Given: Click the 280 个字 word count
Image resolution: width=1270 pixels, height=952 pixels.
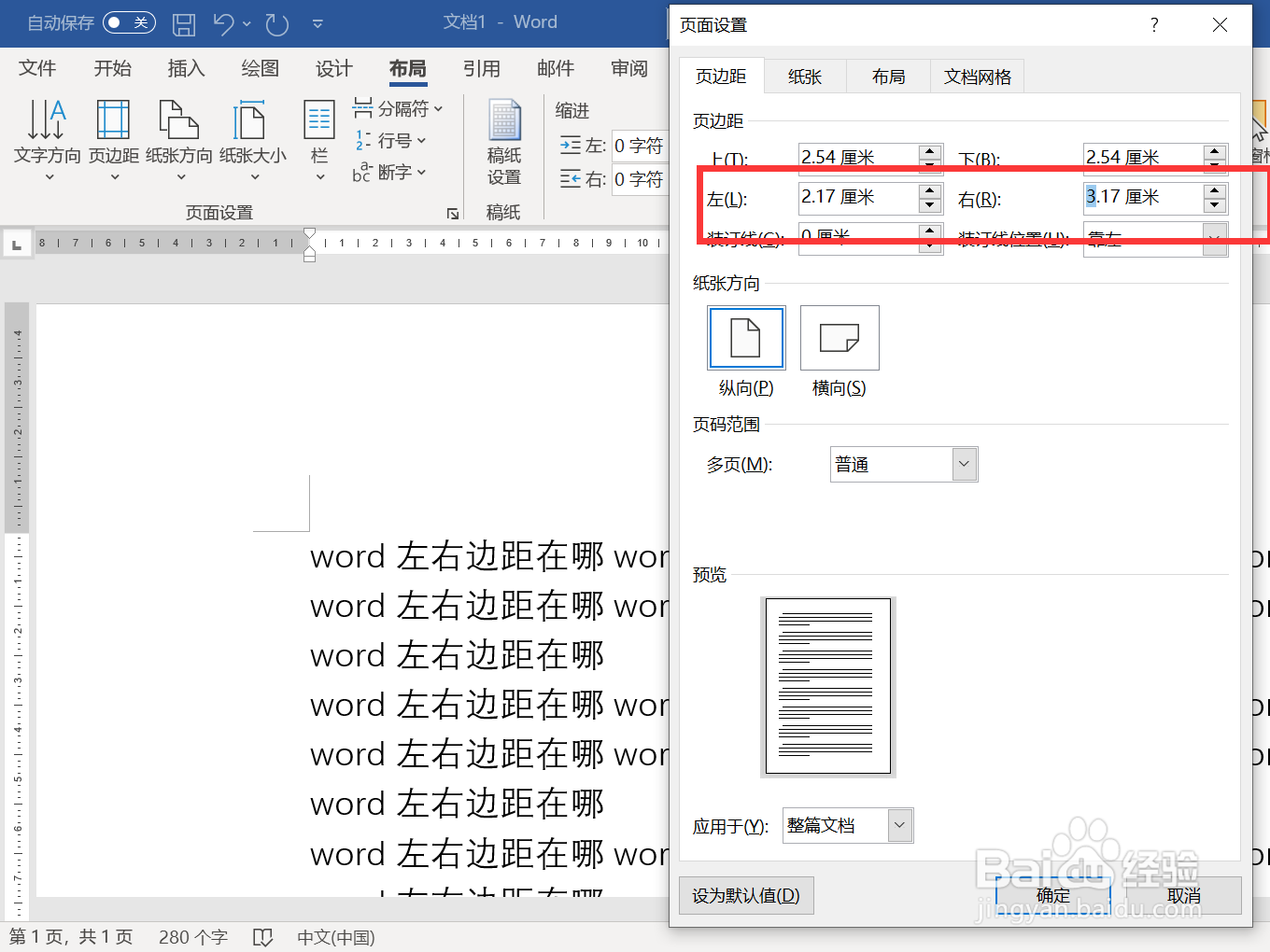Looking at the screenshot, I should [193, 937].
